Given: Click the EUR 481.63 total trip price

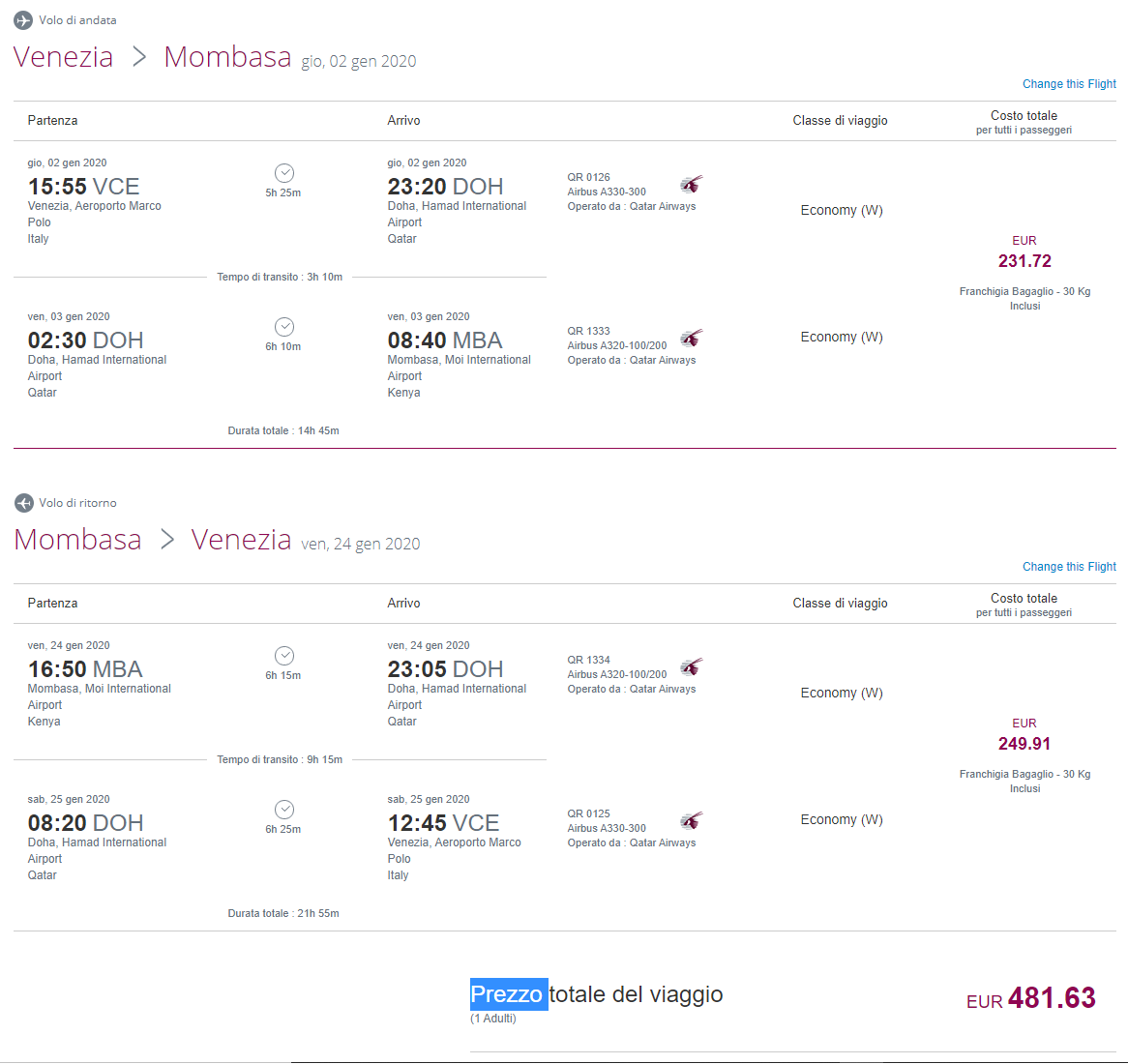Looking at the screenshot, I should [1031, 998].
